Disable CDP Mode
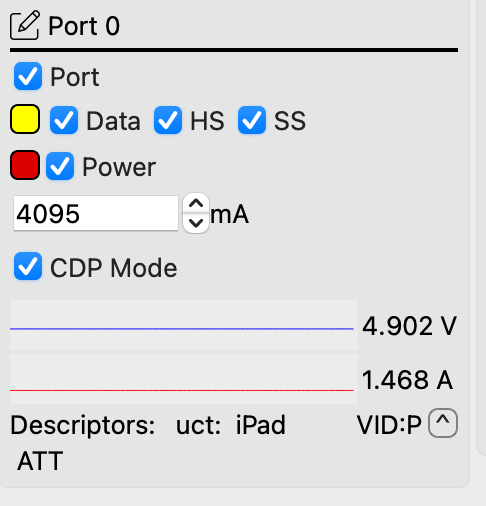The height and width of the screenshot is (506, 486). [x=28, y=266]
